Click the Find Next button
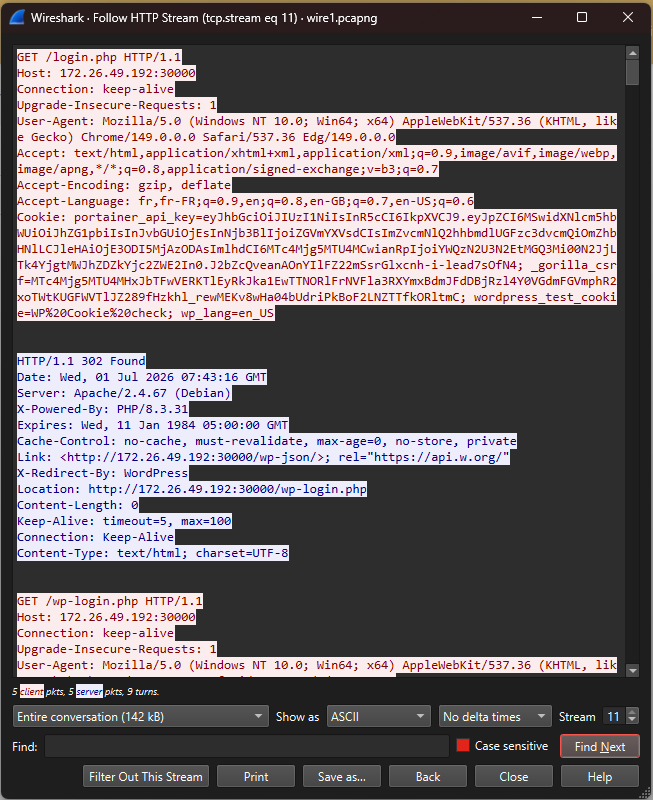Screen dimensions: 653x800 pos(600,746)
